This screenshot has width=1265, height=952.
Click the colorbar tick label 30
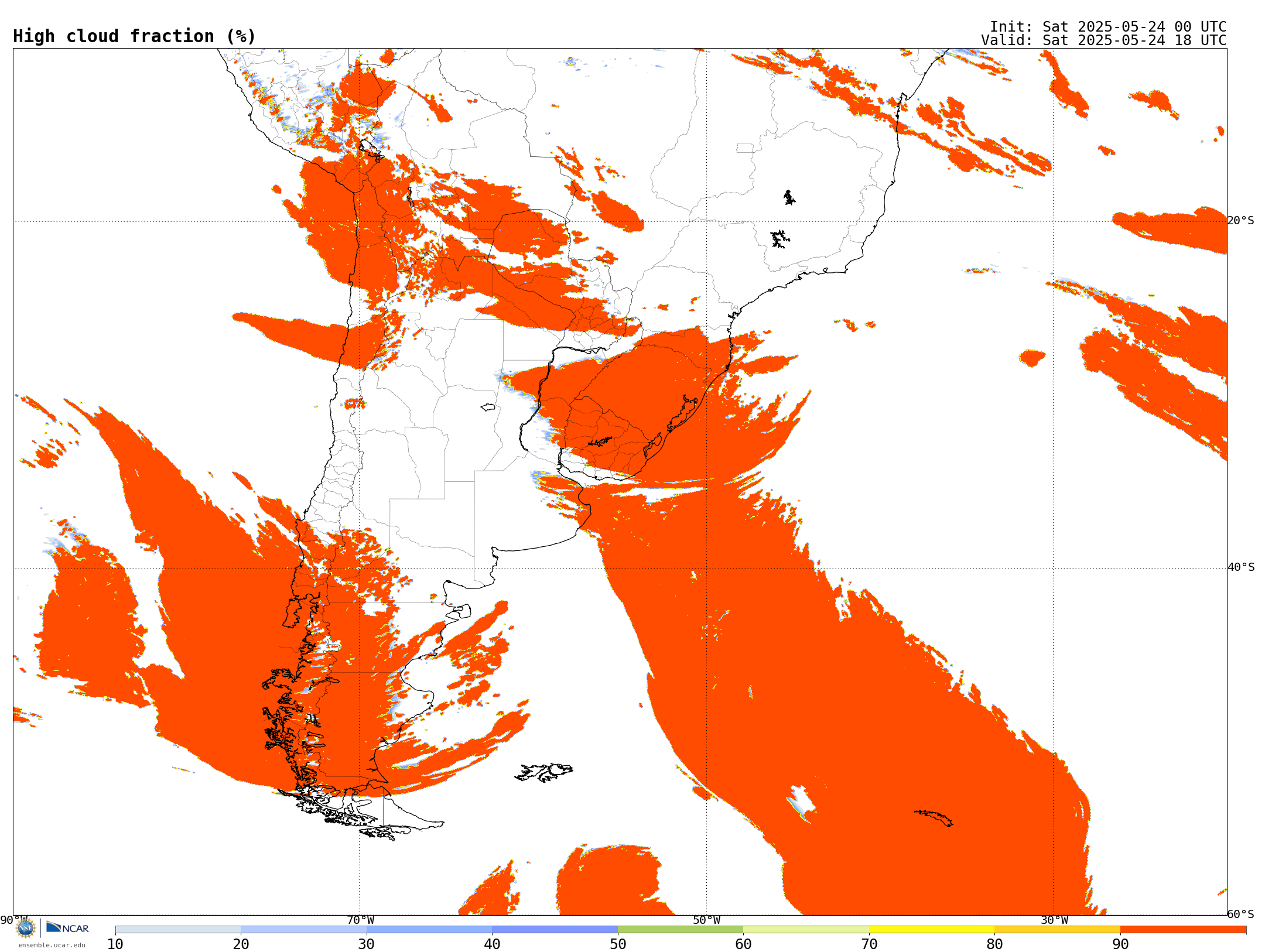pos(367,944)
